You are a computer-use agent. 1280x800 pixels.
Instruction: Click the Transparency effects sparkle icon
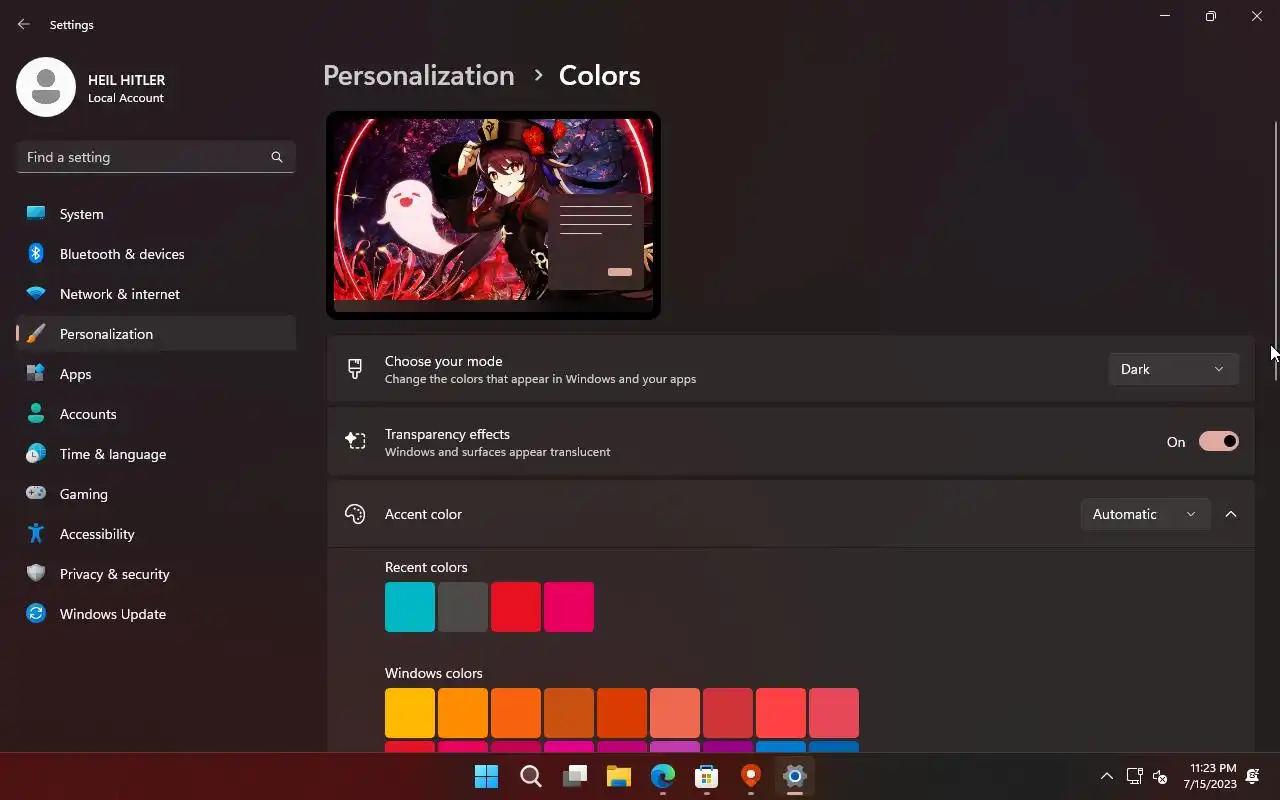(x=355, y=441)
